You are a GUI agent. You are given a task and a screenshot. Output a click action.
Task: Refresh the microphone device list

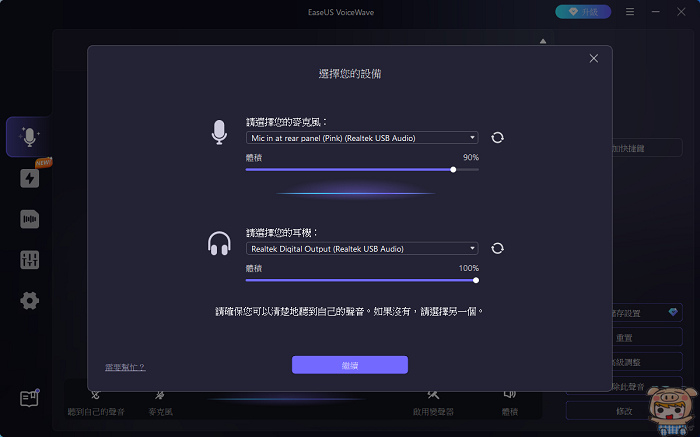(x=497, y=137)
